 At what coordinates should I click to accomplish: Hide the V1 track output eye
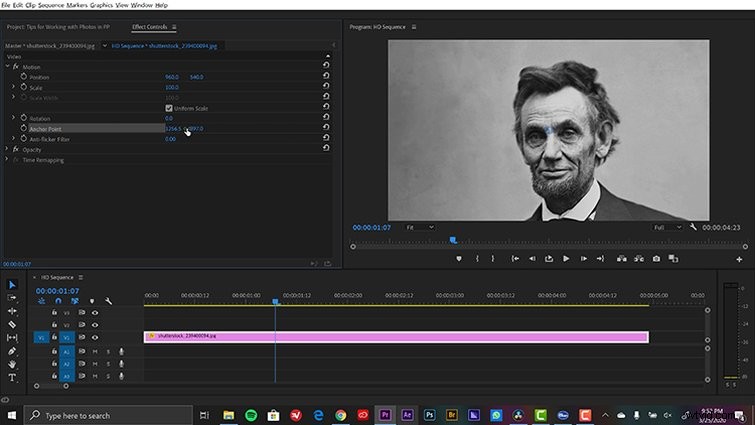pyautogui.click(x=95, y=337)
